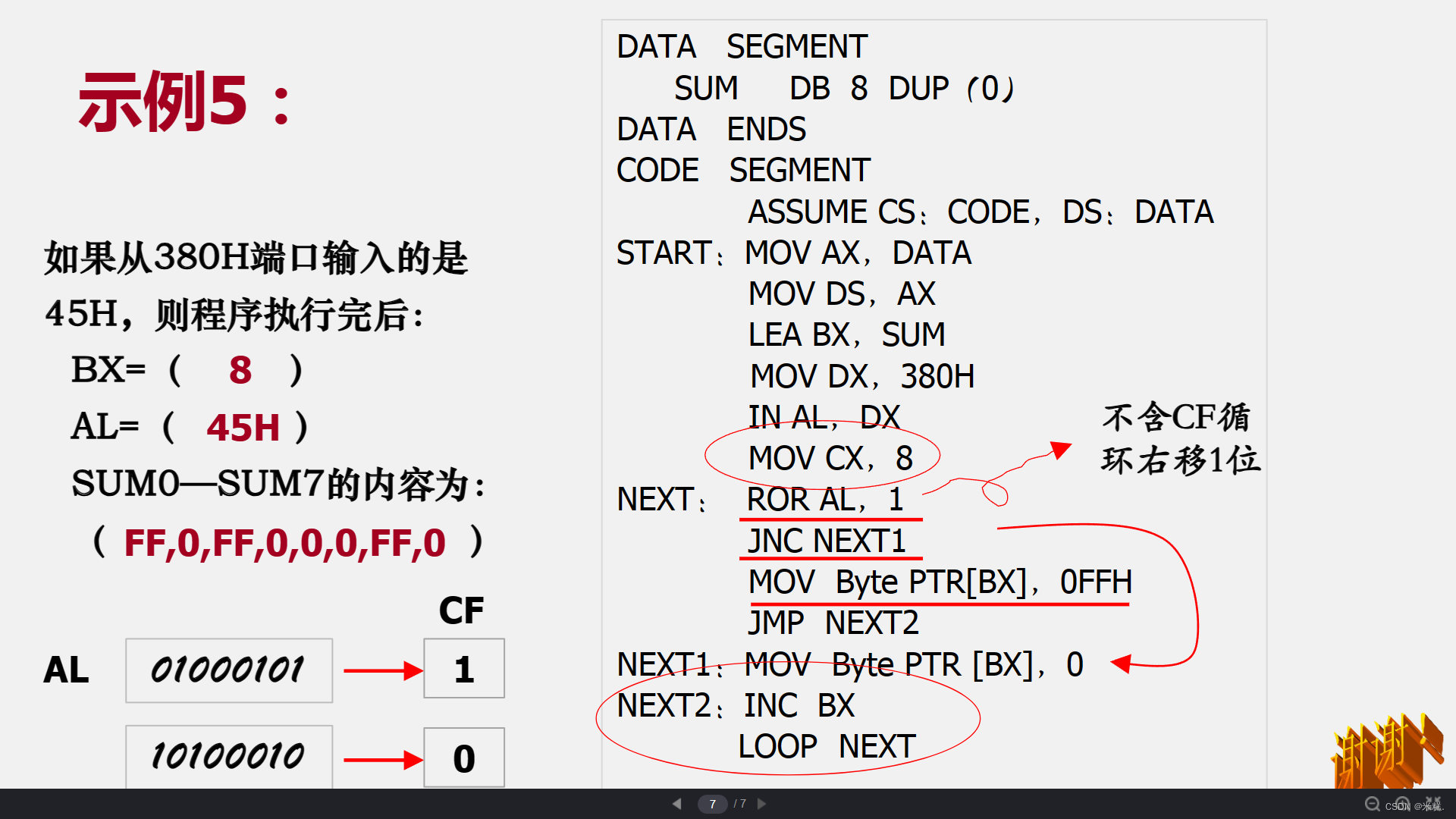
Task: Exit fullscreen via collapse arrows icon
Action: (x=1432, y=802)
